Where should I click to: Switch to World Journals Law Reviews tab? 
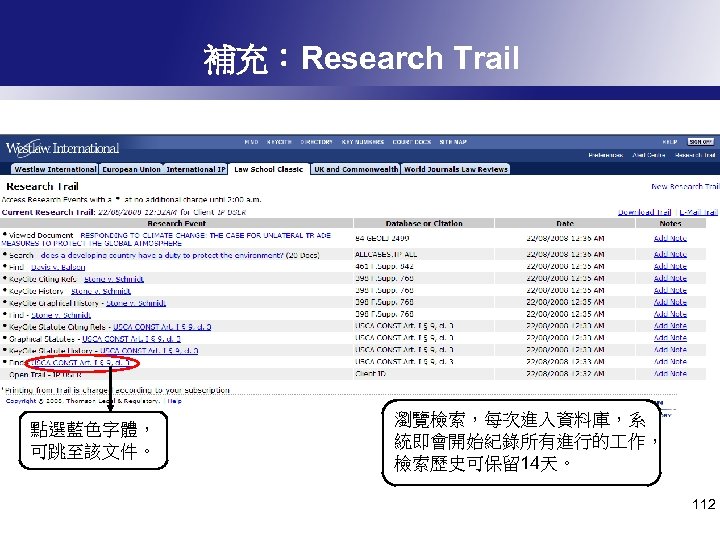point(456,169)
